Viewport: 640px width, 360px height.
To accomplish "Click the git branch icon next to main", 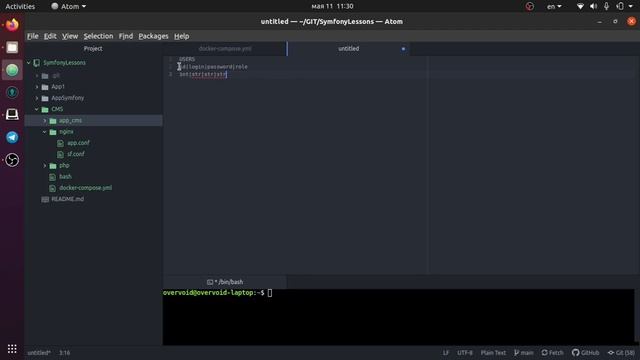I will 517,353.
